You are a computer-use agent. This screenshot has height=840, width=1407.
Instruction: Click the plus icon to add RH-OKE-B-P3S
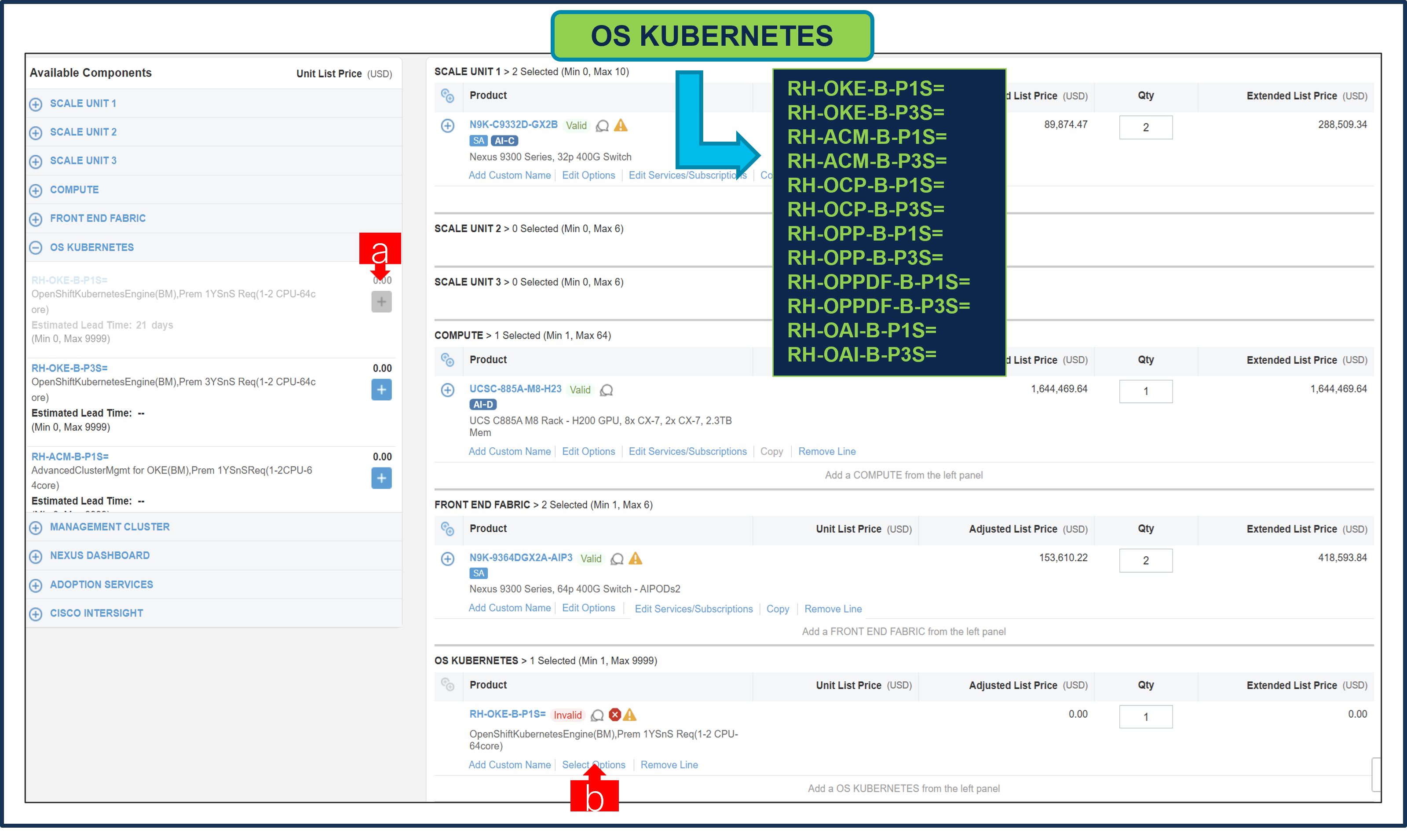381,390
